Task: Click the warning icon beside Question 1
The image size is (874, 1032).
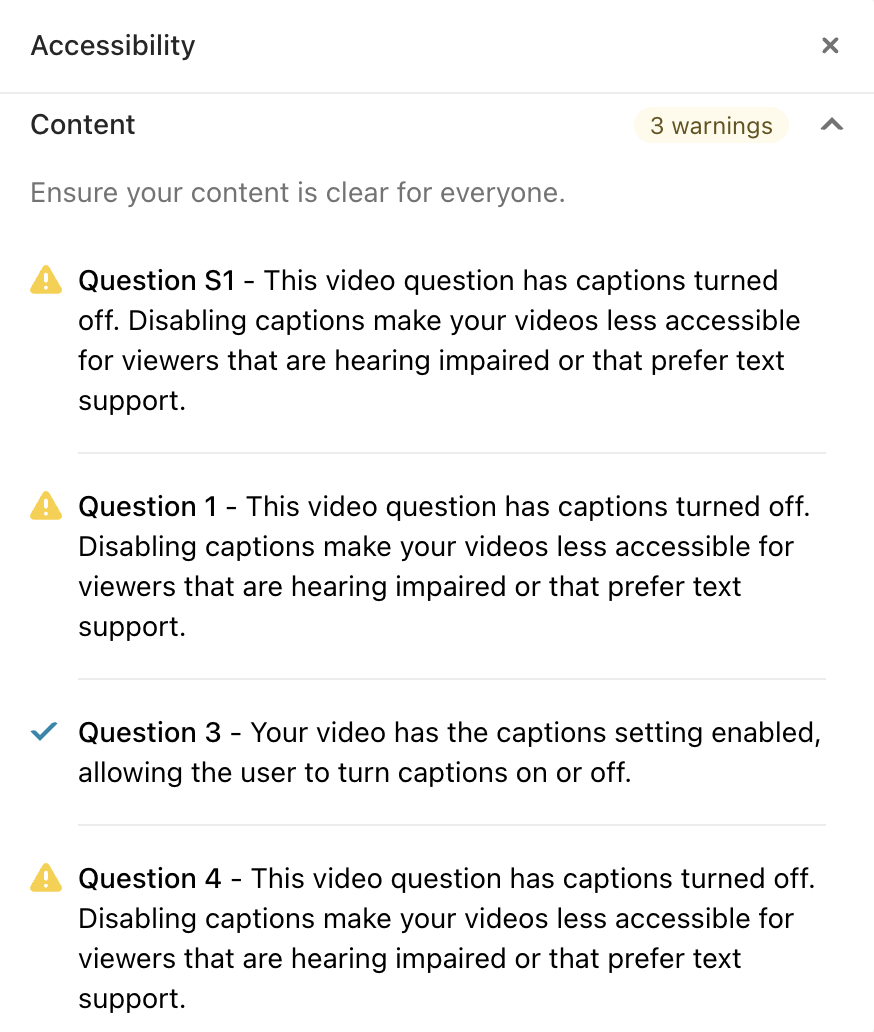Action: [x=46, y=505]
